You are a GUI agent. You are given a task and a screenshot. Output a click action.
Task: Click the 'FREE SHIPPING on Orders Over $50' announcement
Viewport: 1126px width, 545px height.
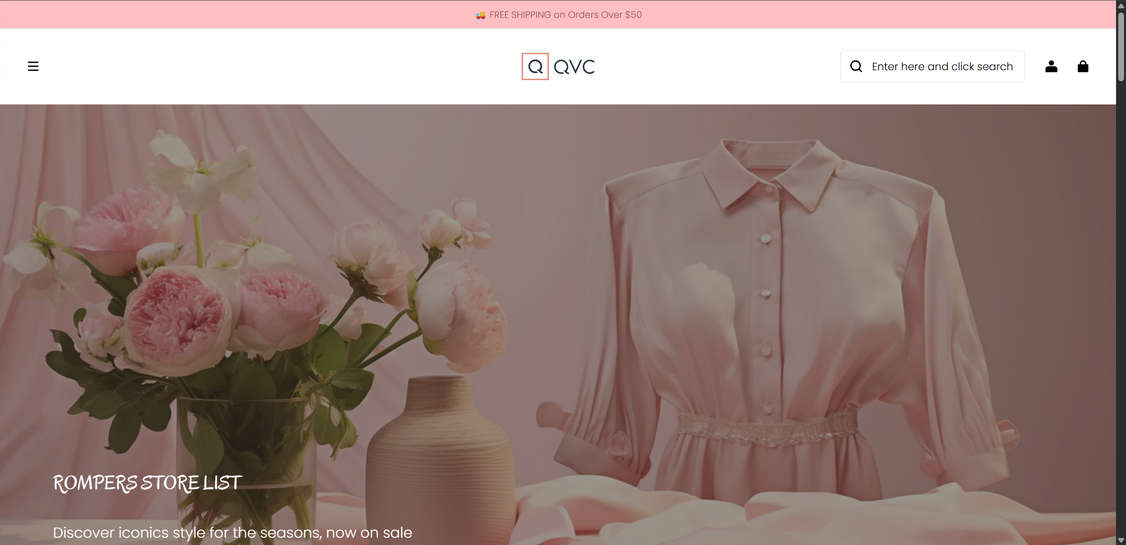click(559, 14)
